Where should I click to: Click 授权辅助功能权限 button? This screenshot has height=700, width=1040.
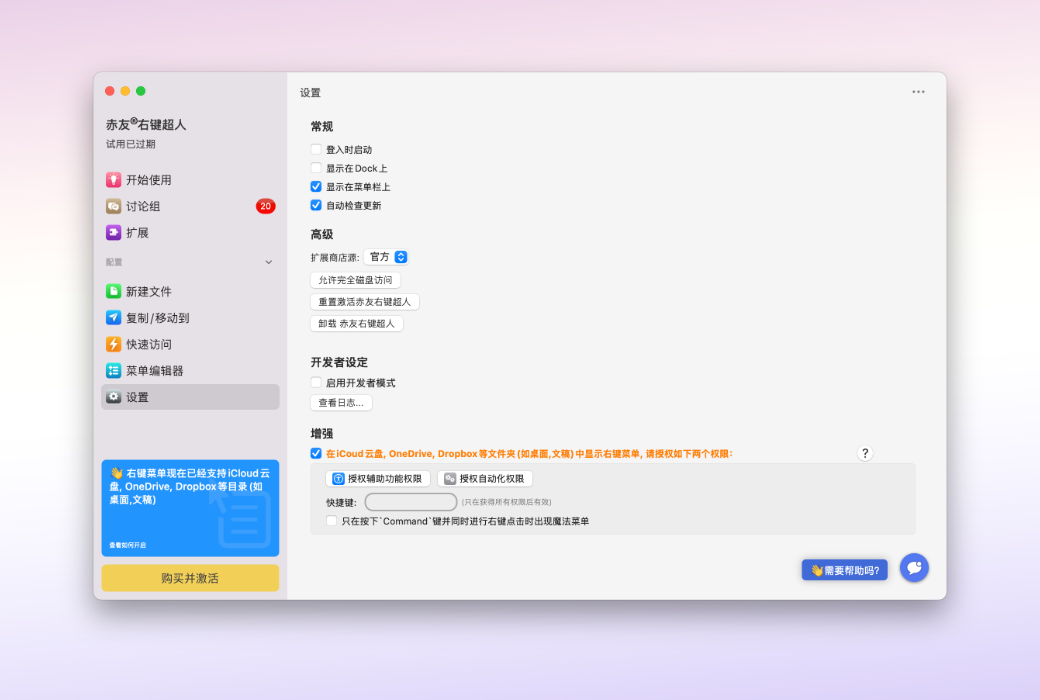pyautogui.click(x=378, y=478)
